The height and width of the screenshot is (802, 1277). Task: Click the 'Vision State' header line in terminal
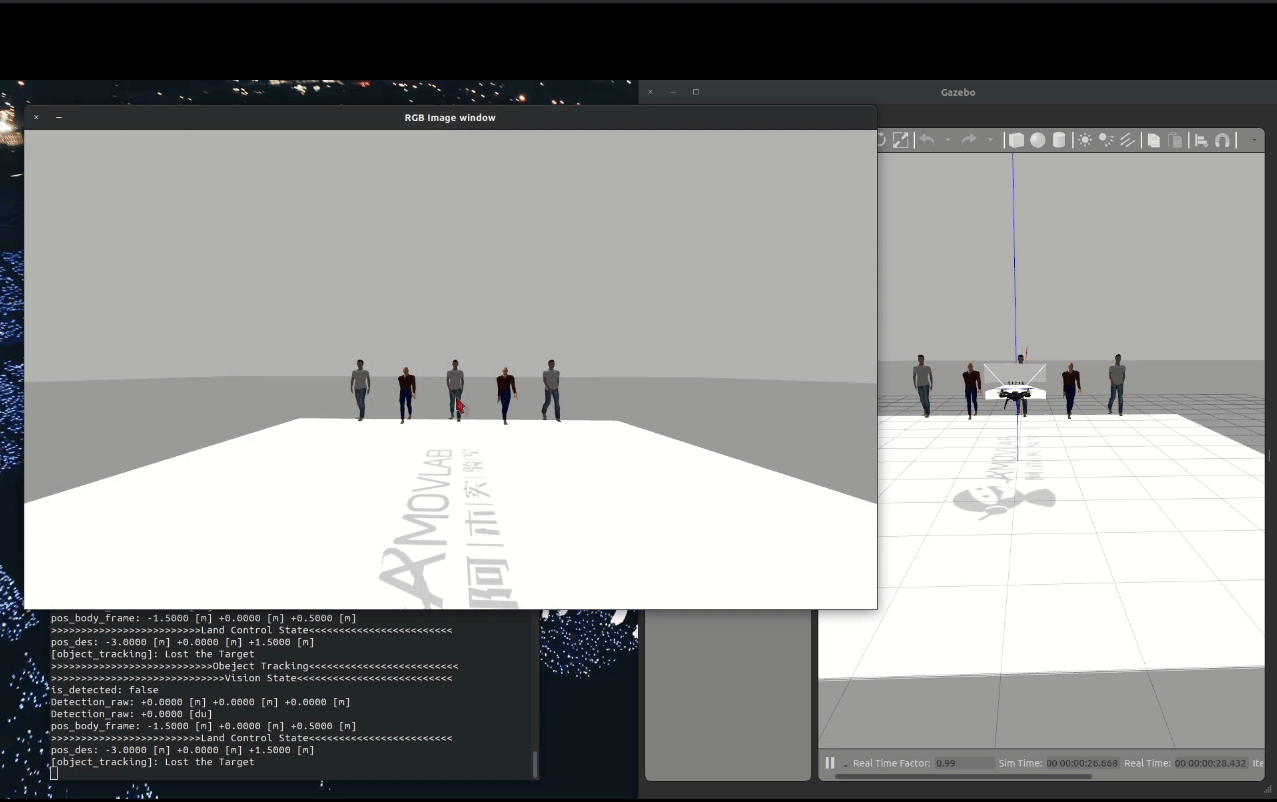pyautogui.click(x=251, y=678)
